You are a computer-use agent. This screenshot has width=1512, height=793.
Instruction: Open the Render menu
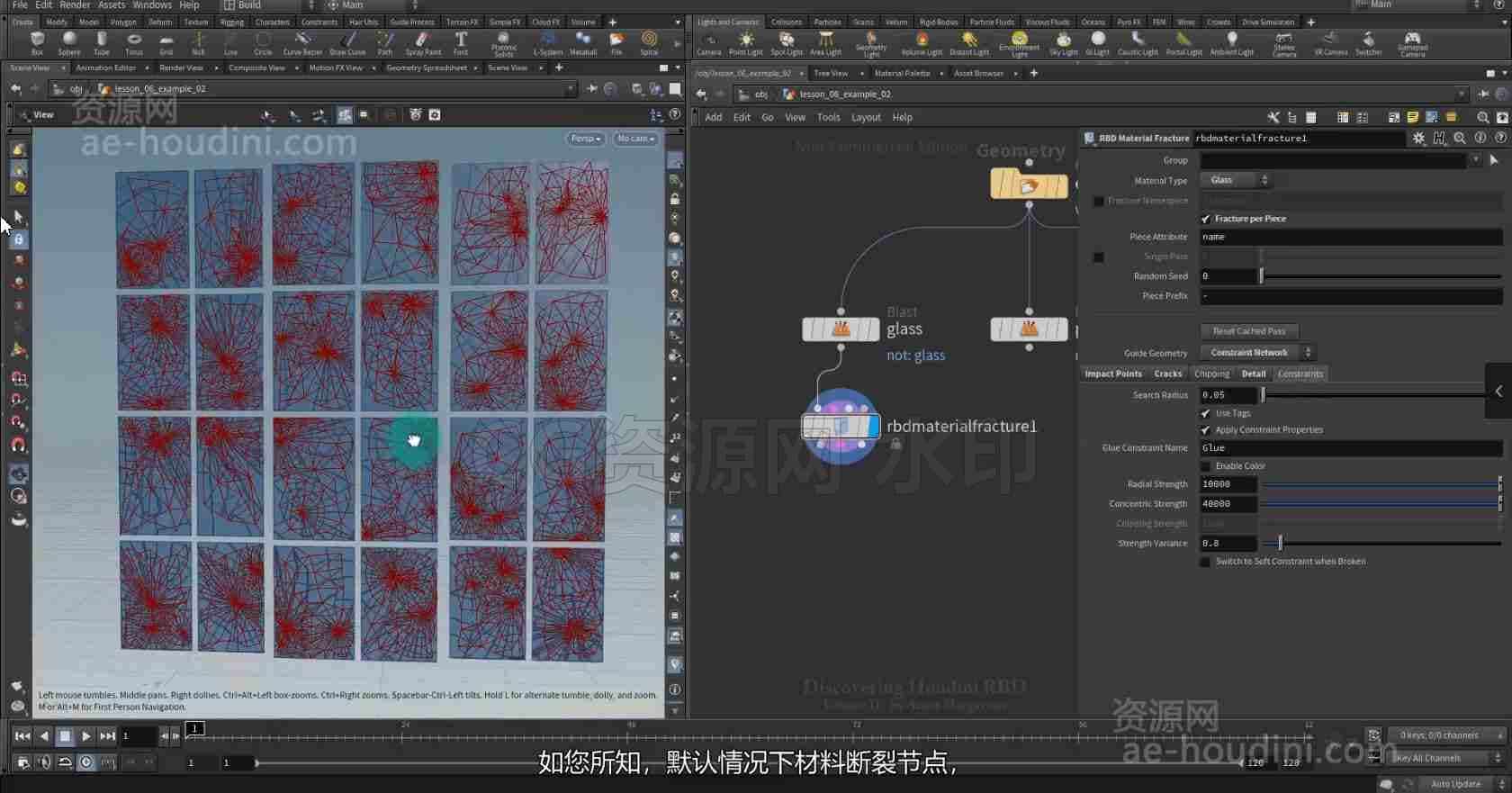point(75,5)
